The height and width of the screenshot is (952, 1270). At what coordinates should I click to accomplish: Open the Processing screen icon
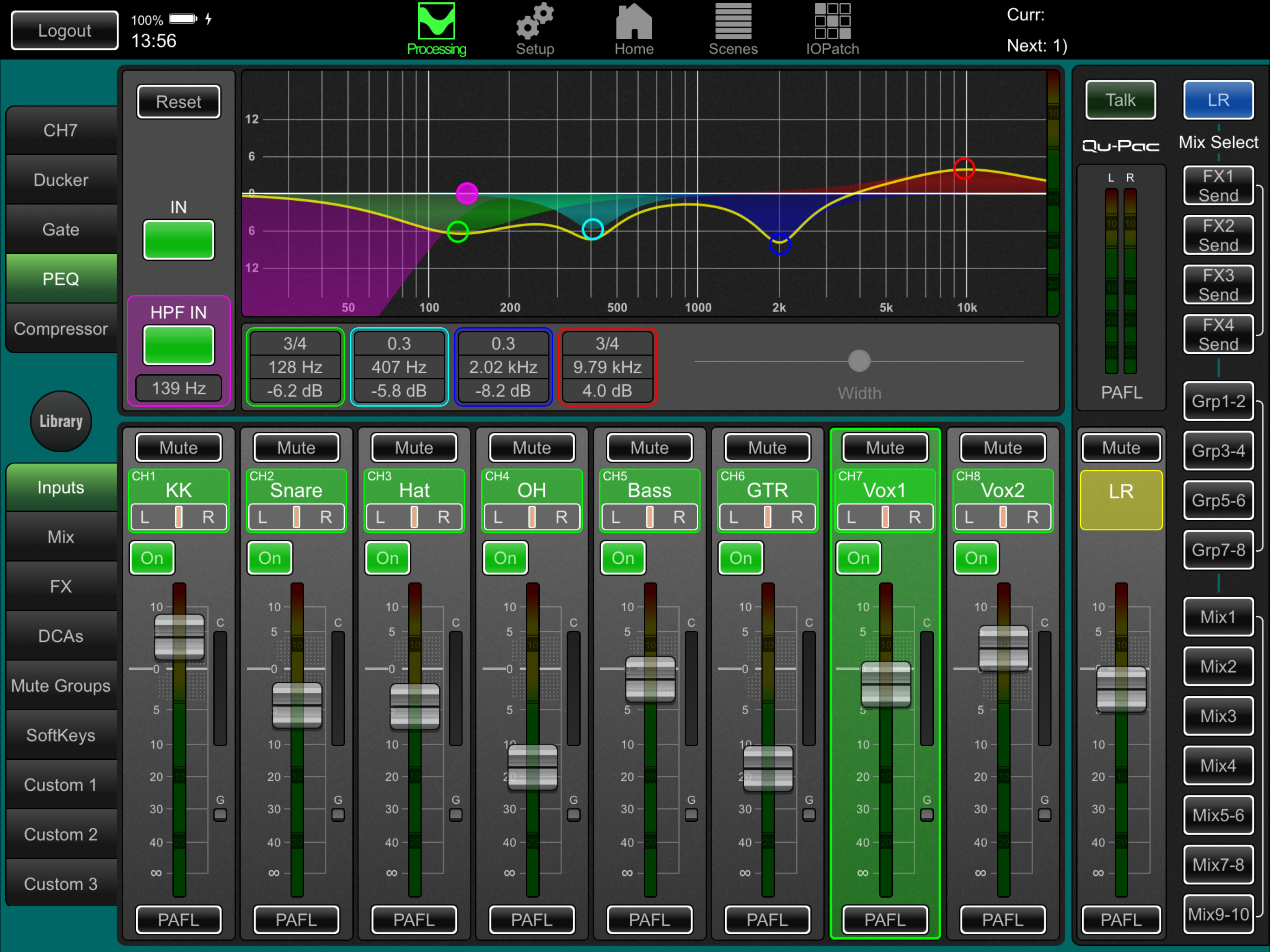coord(437,23)
